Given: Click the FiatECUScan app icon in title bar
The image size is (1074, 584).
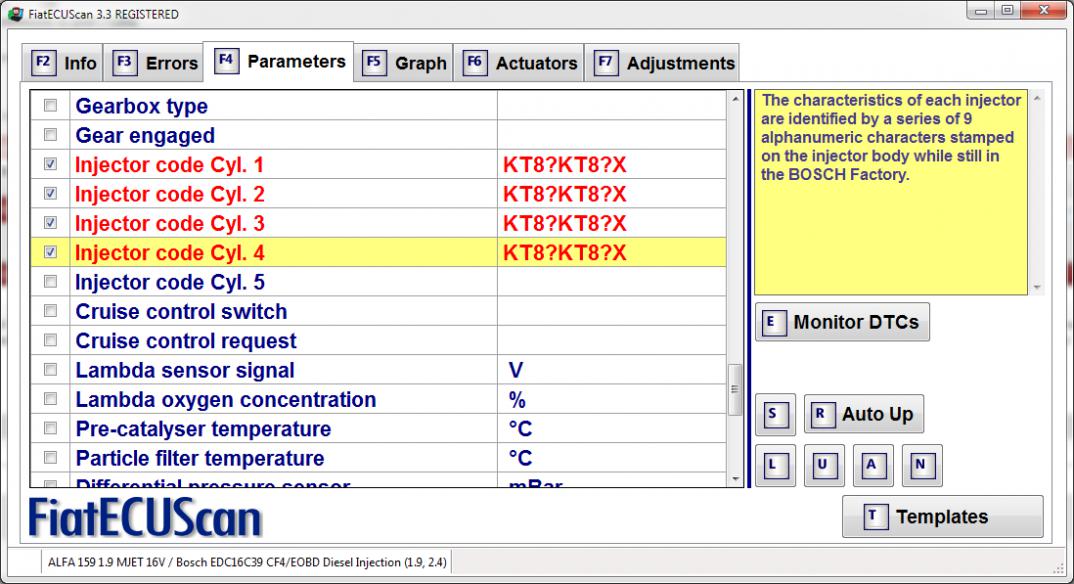Looking at the screenshot, I should tap(15, 14).
